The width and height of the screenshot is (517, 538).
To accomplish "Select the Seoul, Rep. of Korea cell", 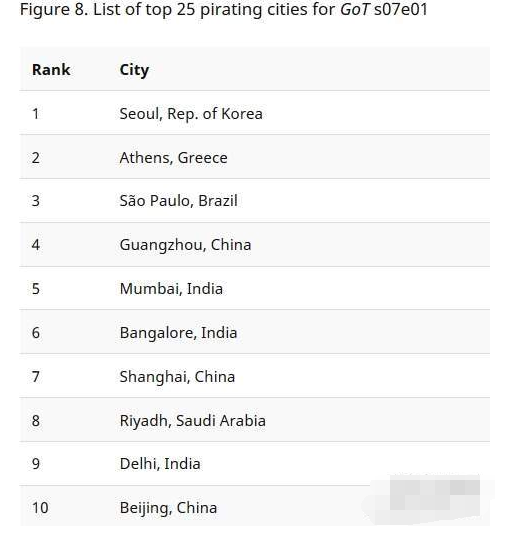I will coord(191,114).
